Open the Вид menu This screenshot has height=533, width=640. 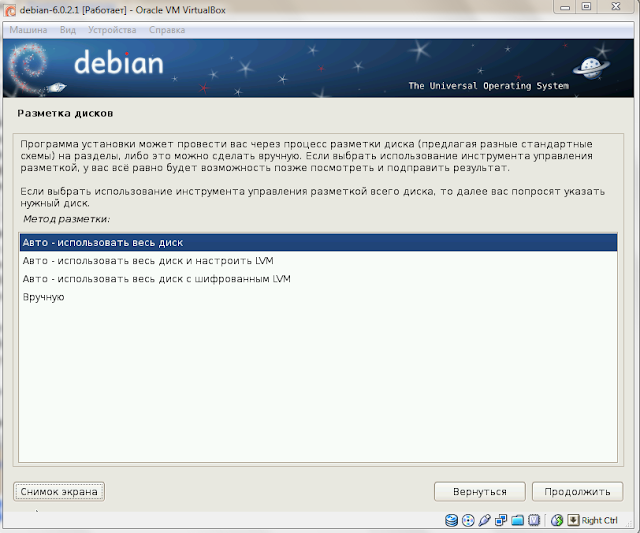(68, 30)
